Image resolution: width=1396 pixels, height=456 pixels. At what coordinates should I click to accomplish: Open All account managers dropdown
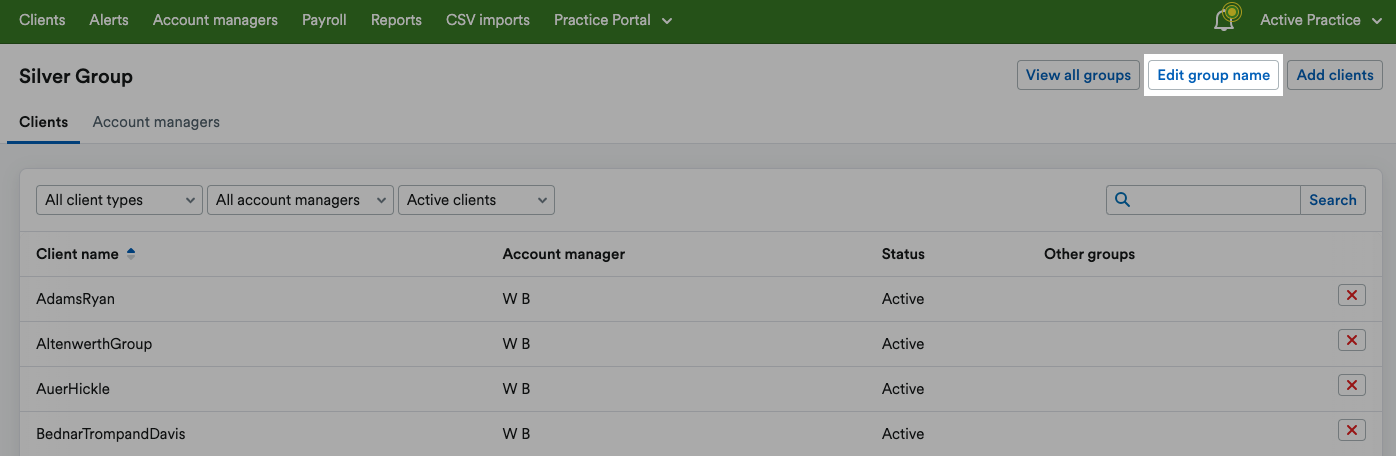tap(300, 200)
